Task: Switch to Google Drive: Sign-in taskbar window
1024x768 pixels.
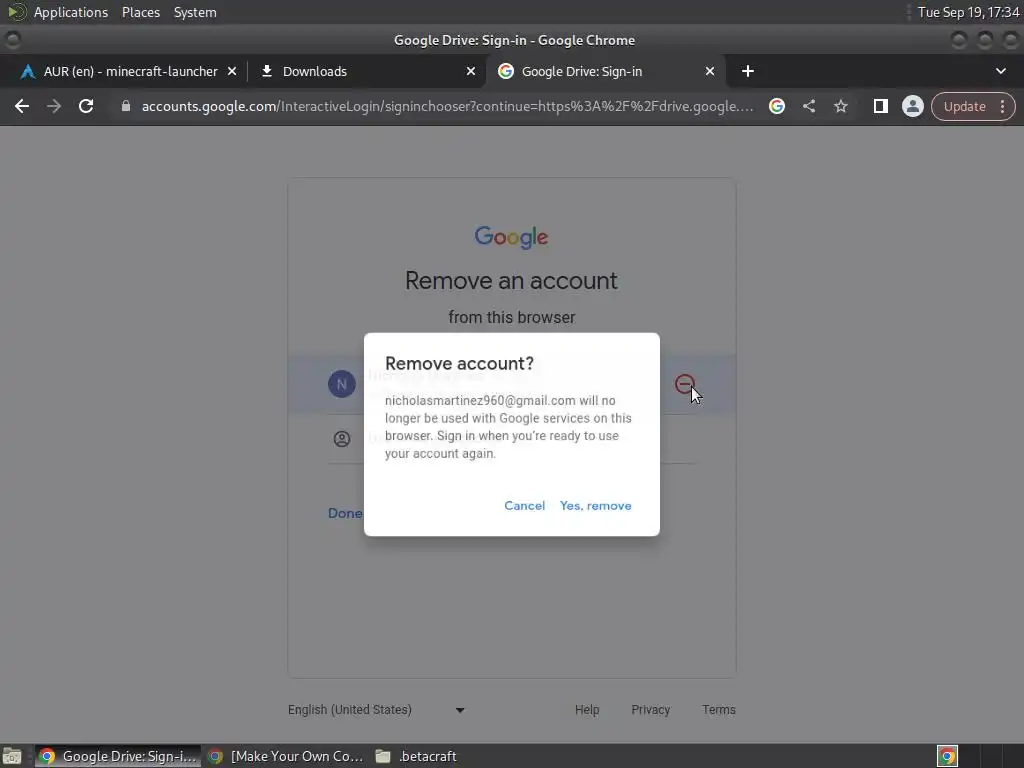Action: tap(118, 756)
